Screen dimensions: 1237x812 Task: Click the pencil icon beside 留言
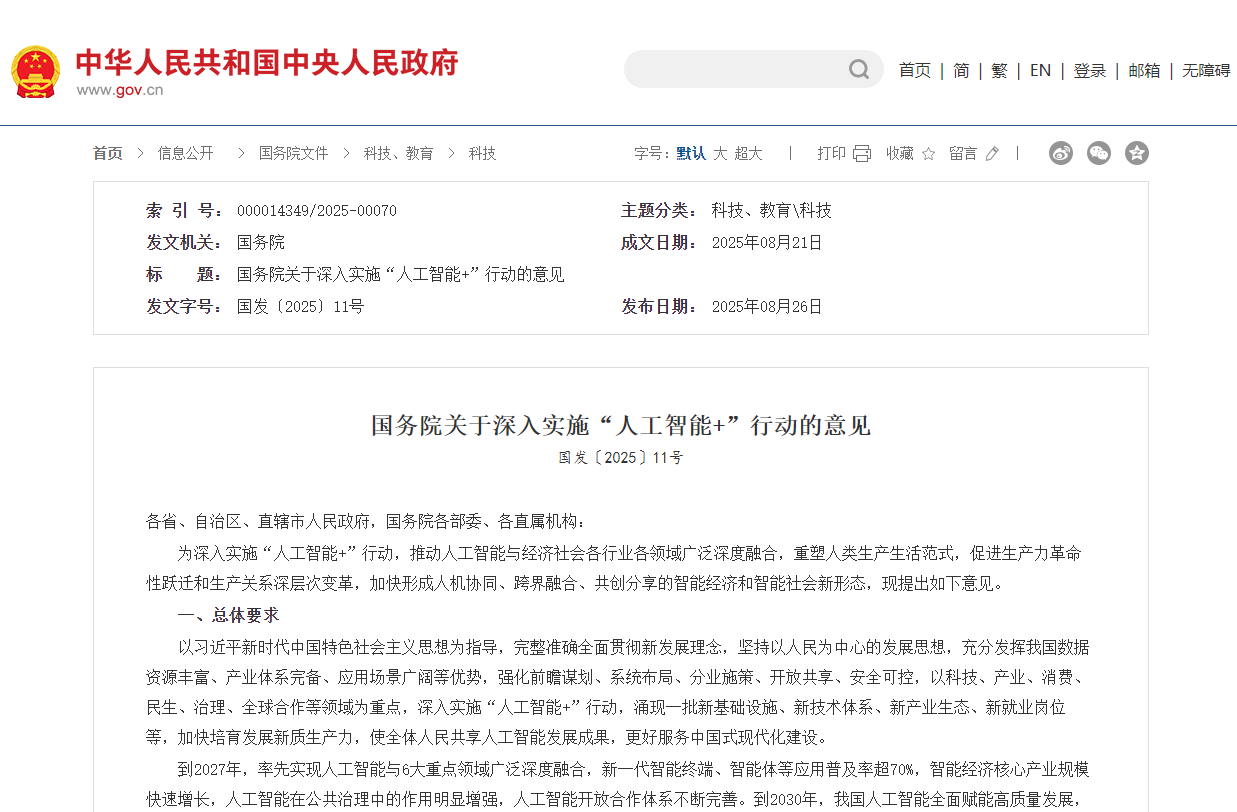coord(991,153)
